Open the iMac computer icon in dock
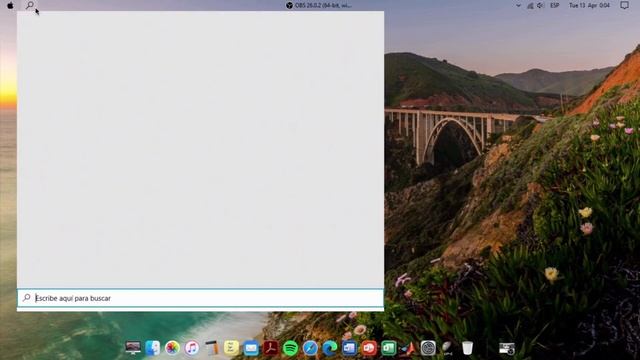The image size is (640, 360). (x=133, y=348)
